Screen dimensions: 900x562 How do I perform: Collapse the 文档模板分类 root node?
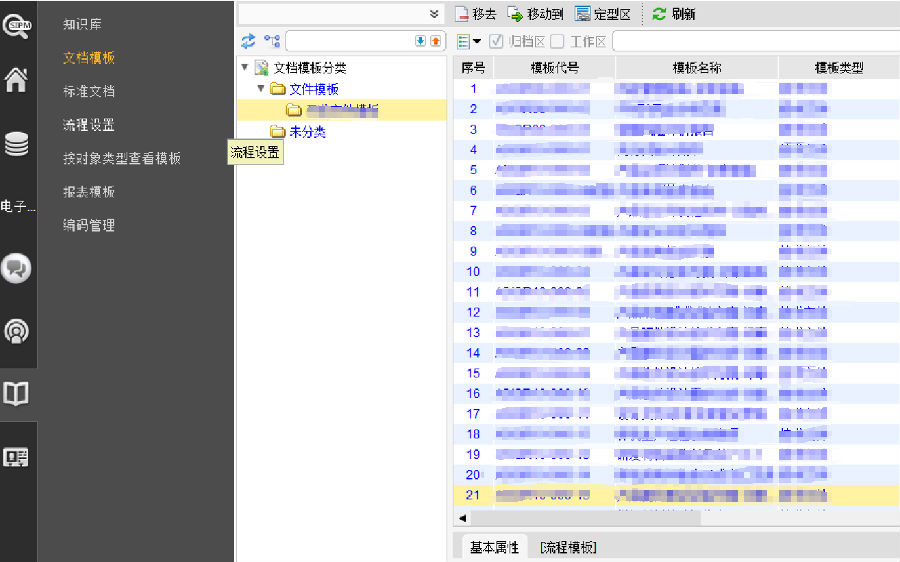pos(245,67)
